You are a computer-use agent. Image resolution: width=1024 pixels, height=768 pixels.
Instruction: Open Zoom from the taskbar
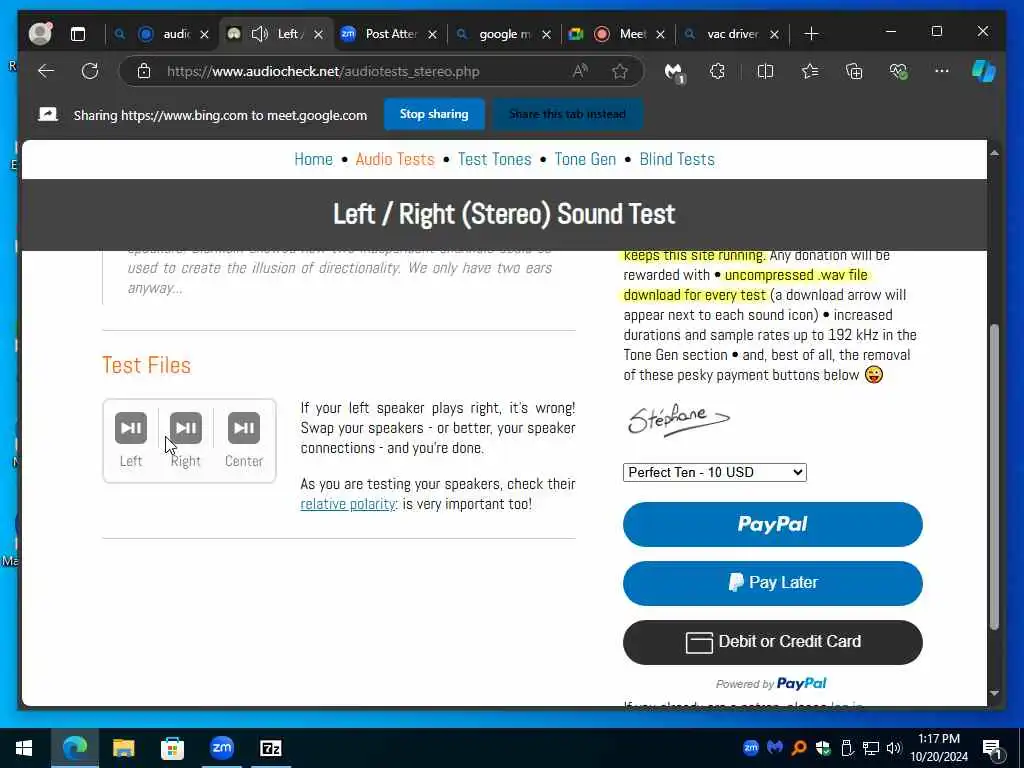(x=221, y=748)
